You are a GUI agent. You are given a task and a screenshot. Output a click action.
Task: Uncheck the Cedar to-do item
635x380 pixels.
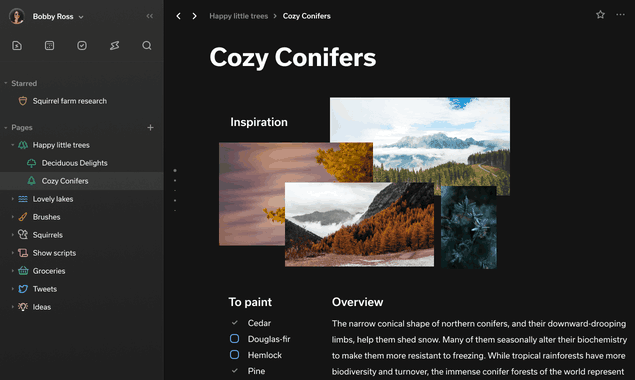[234, 323]
